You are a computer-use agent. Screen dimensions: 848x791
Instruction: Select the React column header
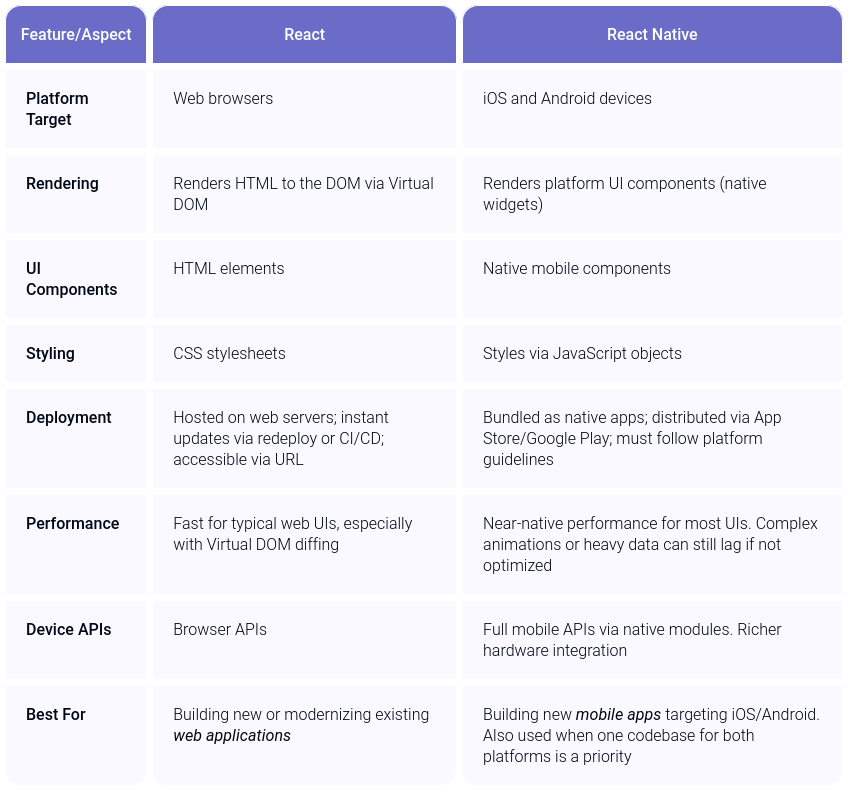tap(304, 34)
